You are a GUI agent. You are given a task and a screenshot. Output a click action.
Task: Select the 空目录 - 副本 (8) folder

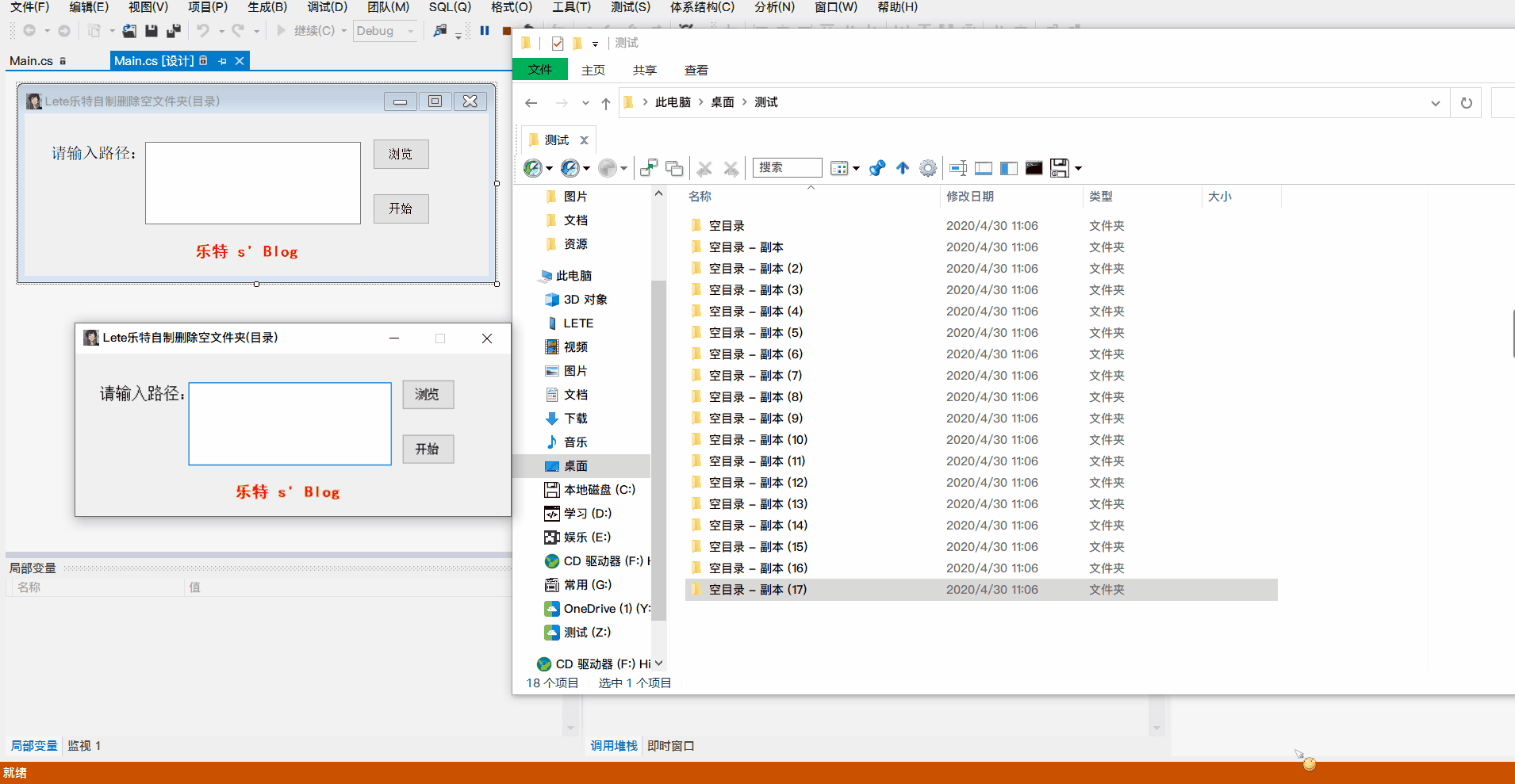click(x=755, y=397)
